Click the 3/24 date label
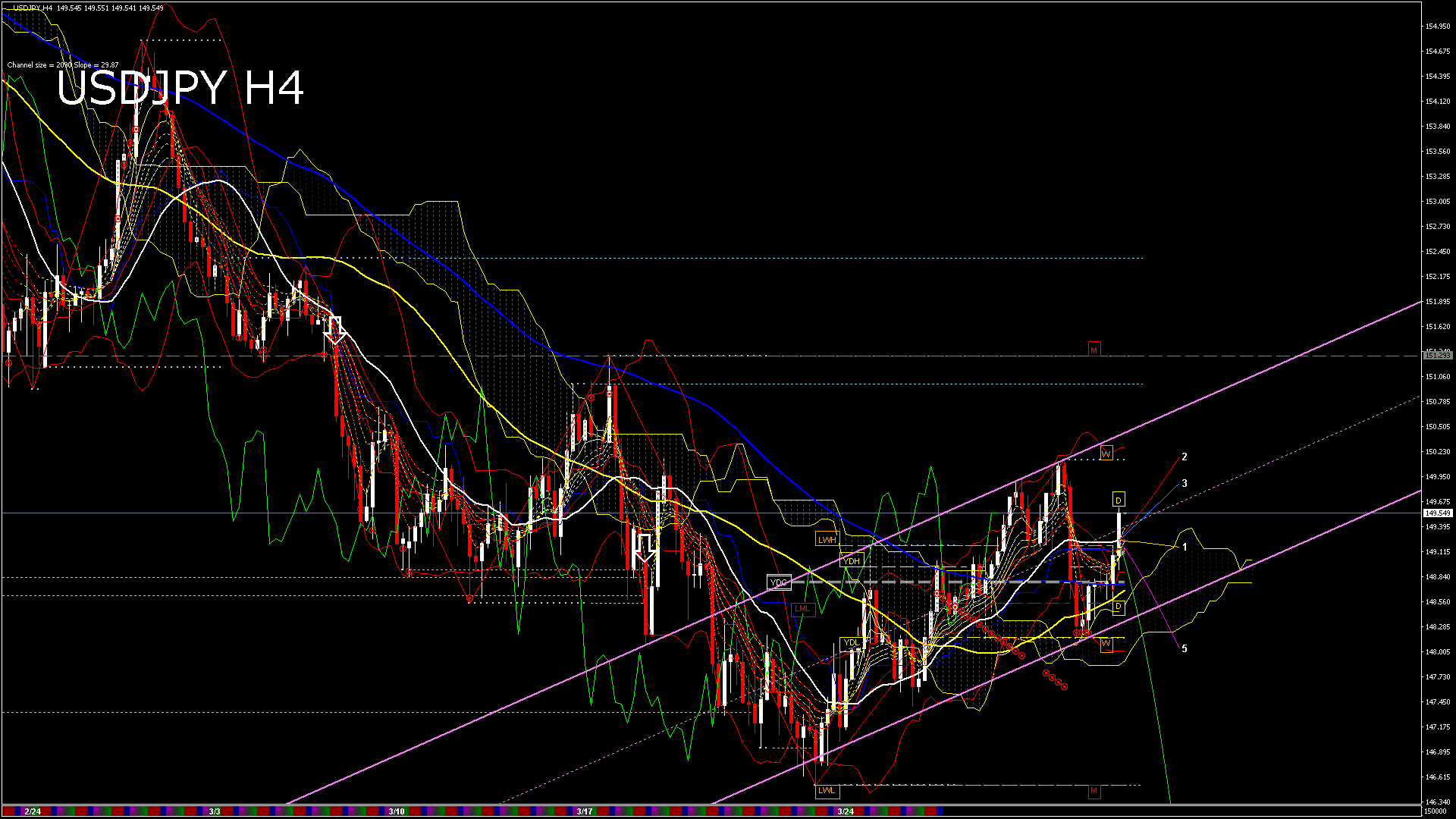This screenshot has width=1456, height=819. 846,811
